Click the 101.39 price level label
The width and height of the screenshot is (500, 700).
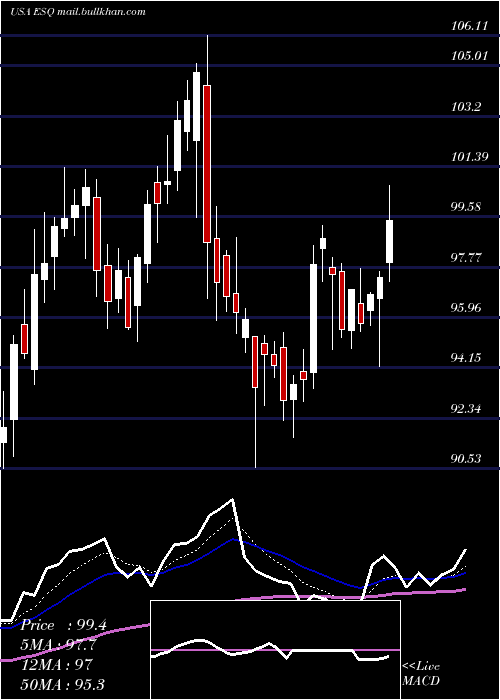coord(469,157)
